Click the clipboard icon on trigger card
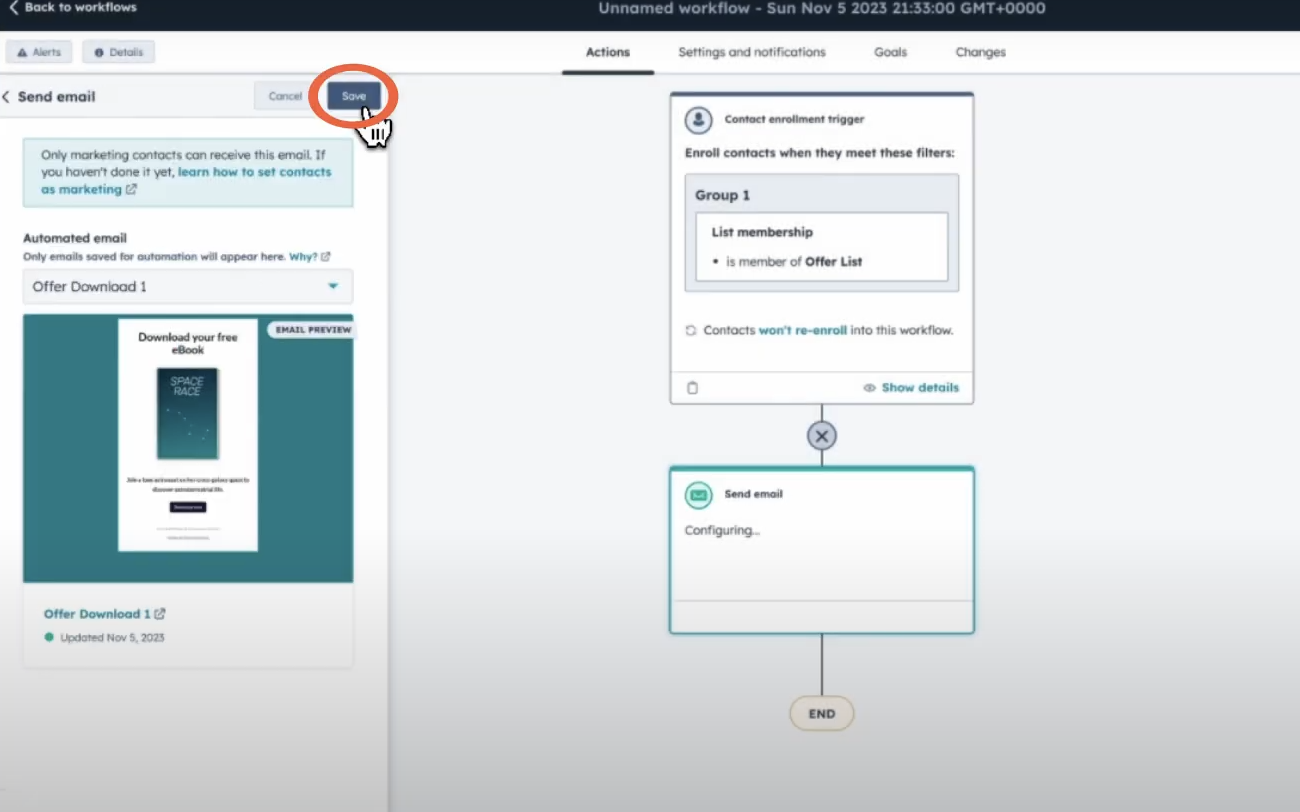Viewport: 1300px width, 812px height. (x=692, y=388)
